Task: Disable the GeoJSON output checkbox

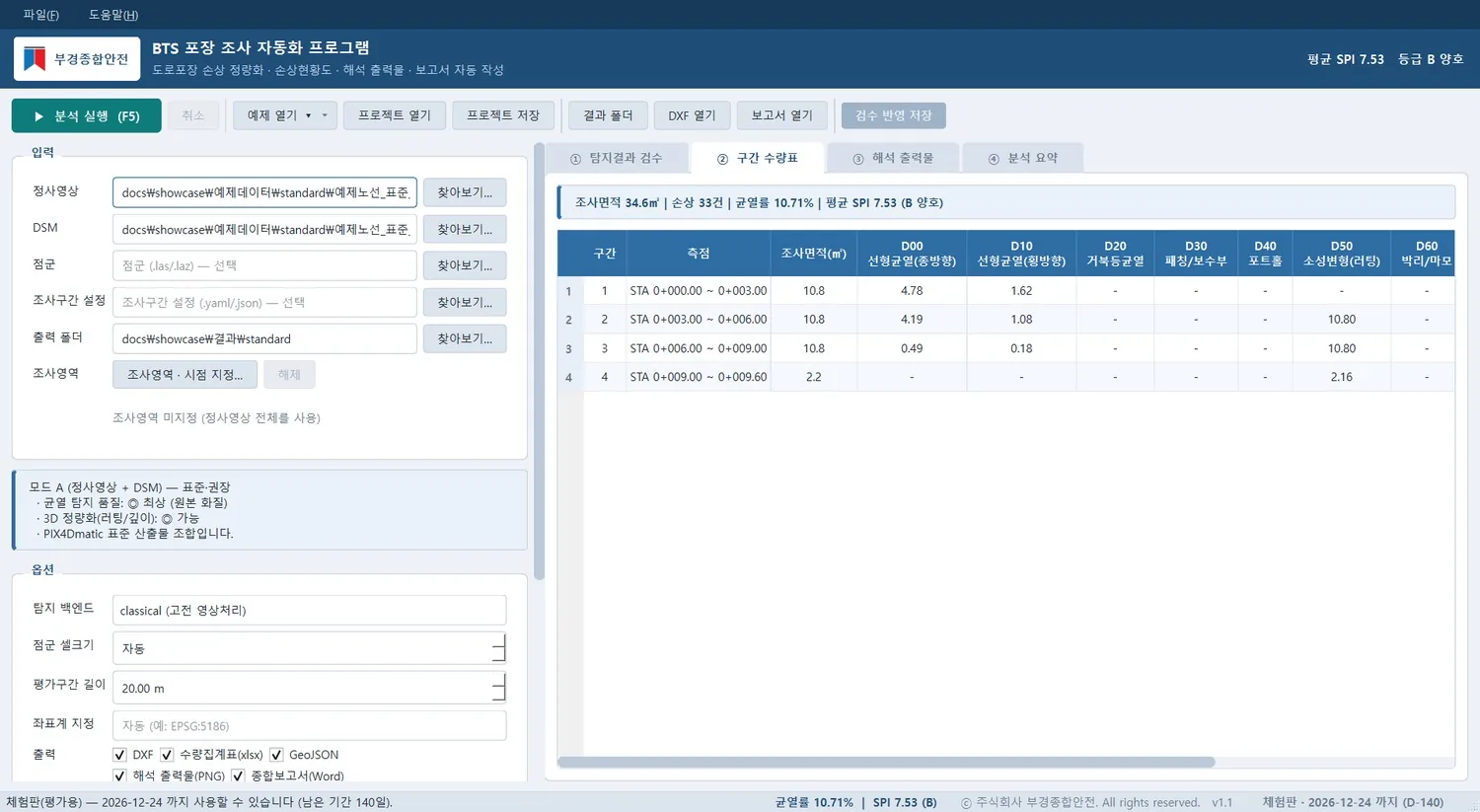Action: [276, 755]
